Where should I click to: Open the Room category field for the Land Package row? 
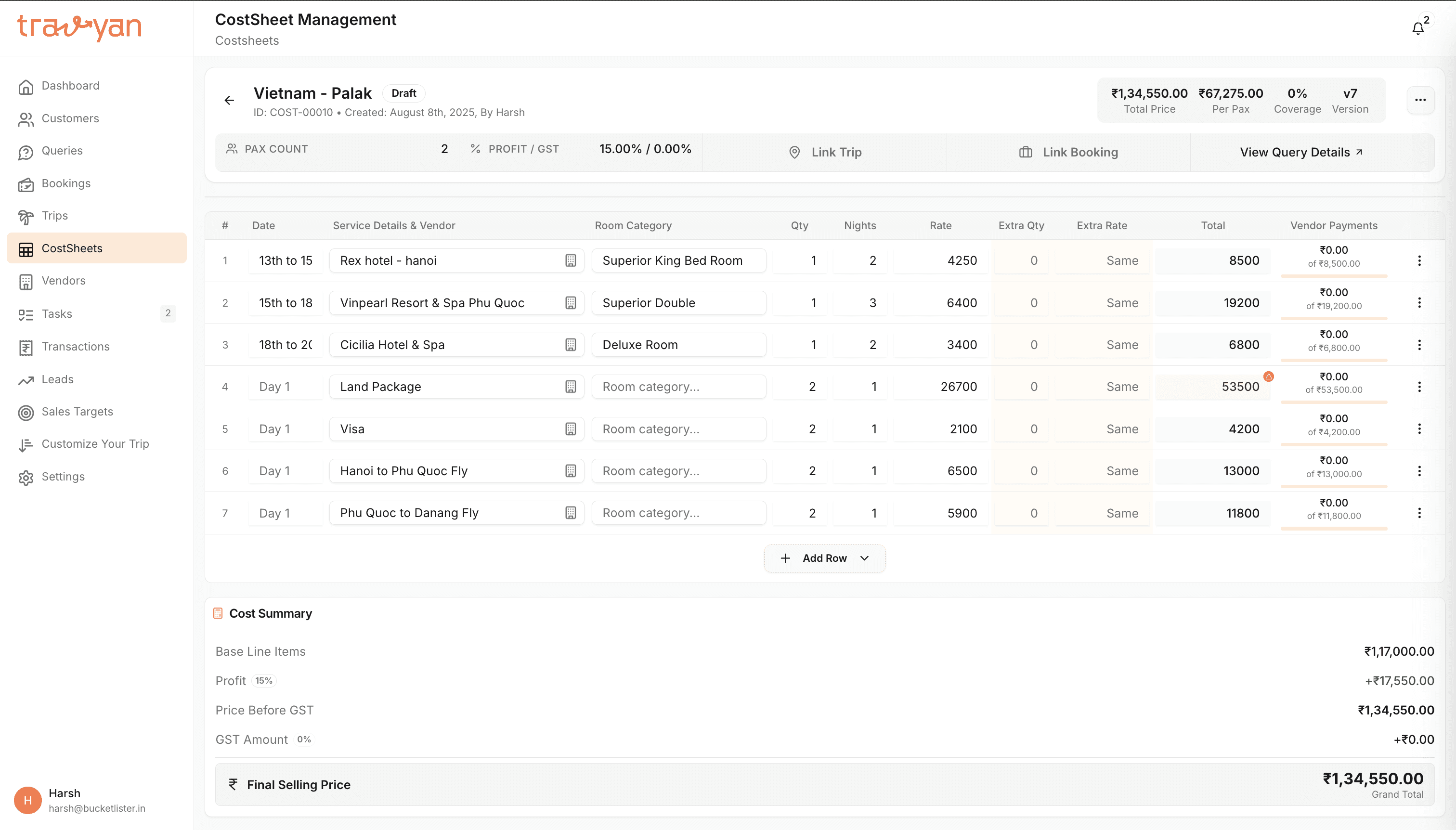[678, 387]
